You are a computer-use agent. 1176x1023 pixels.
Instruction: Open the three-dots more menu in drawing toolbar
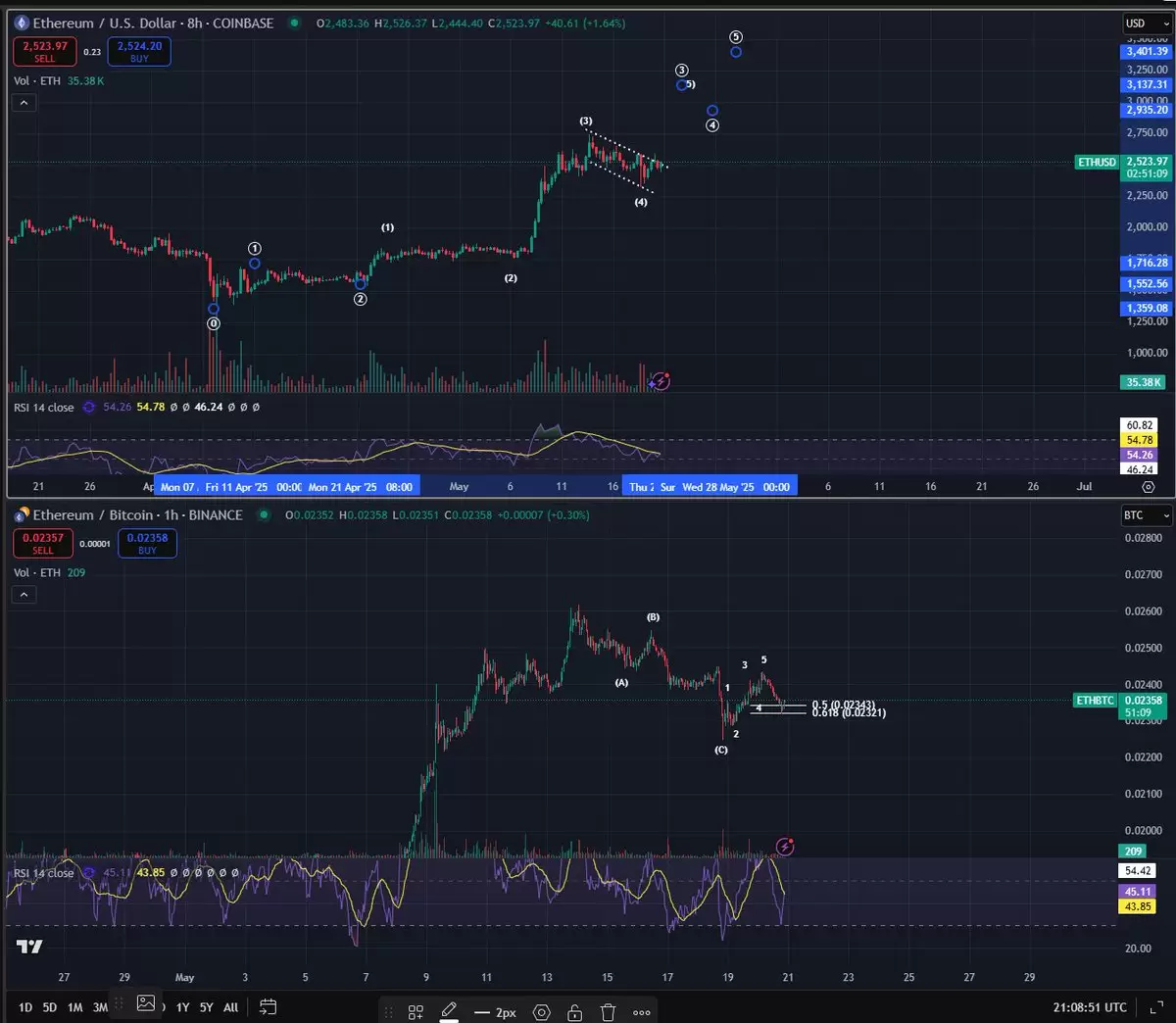point(642,1012)
